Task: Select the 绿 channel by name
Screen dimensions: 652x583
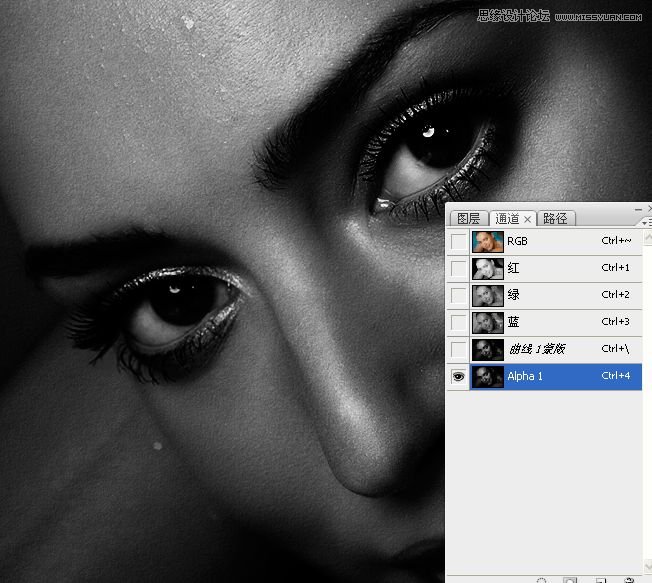Action: (x=514, y=295)
